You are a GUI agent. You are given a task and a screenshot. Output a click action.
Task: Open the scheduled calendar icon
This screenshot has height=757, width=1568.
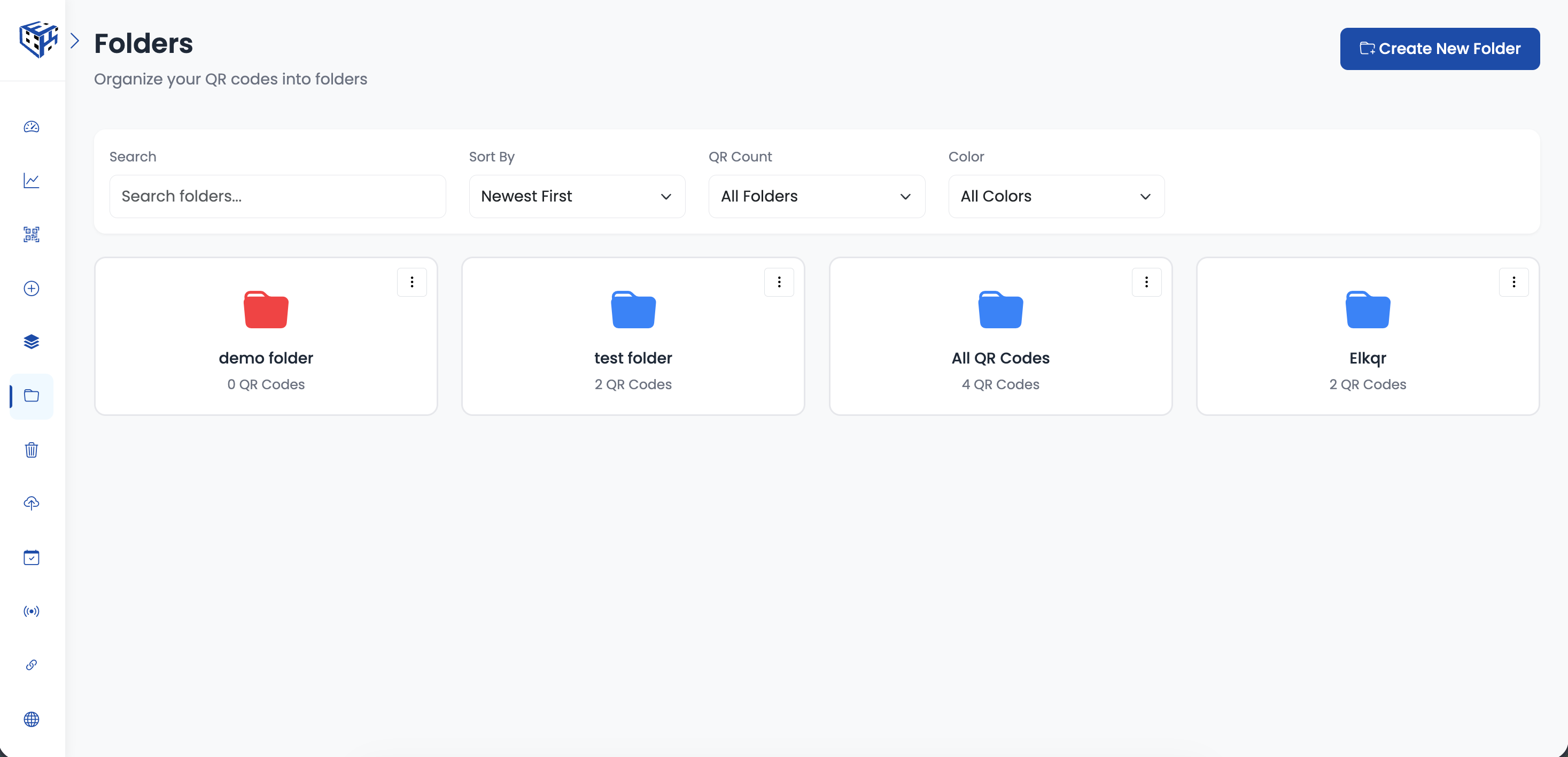pyautogui.click(x=31, y=557)
